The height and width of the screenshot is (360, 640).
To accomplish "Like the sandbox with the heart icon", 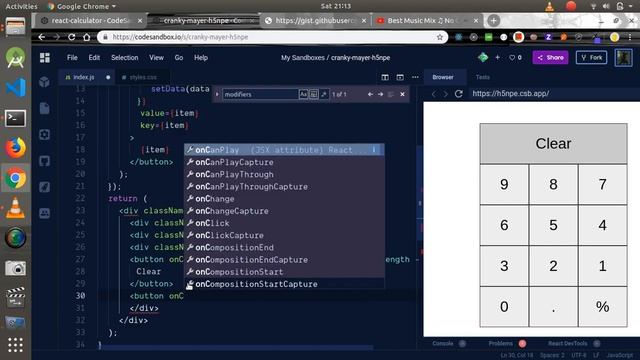I will [x=512, y=58].
